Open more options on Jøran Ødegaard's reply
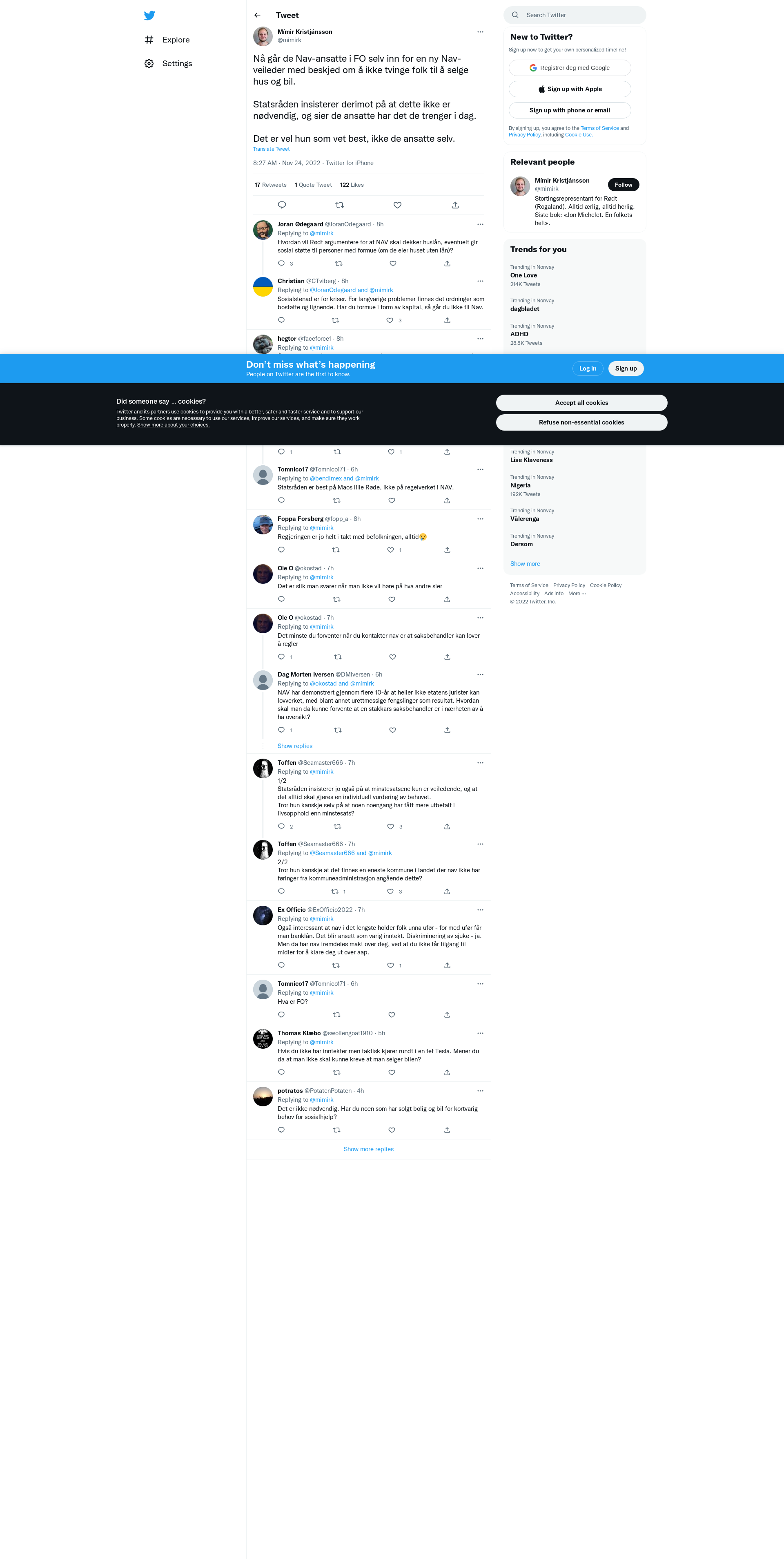Screen dimensions: 784x1559 coord(480,225)
